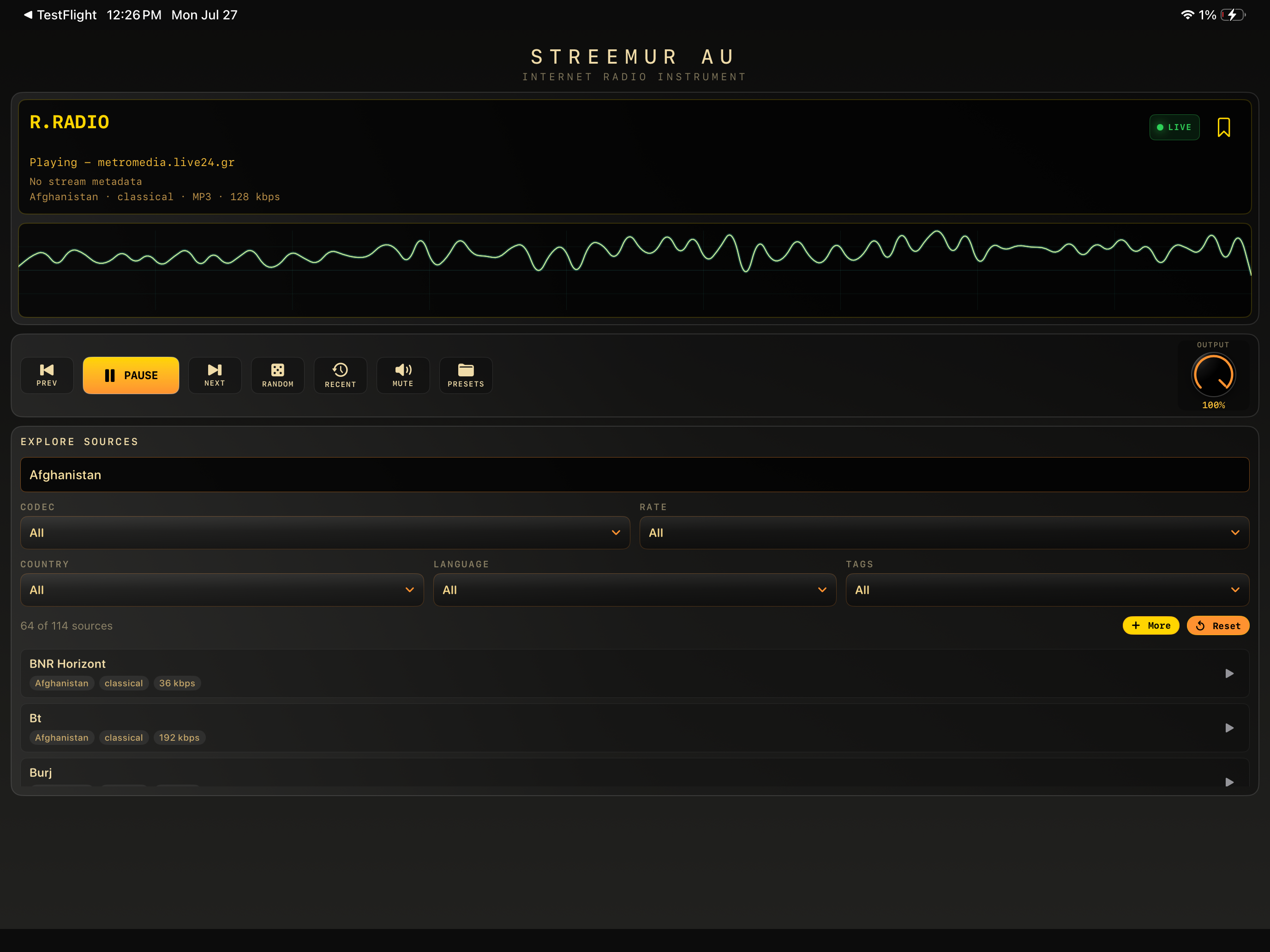Click 'Playing – metromedia.live24.gr' status text
The width and height of the screenshot is (1270, 952).
[132, 162]
